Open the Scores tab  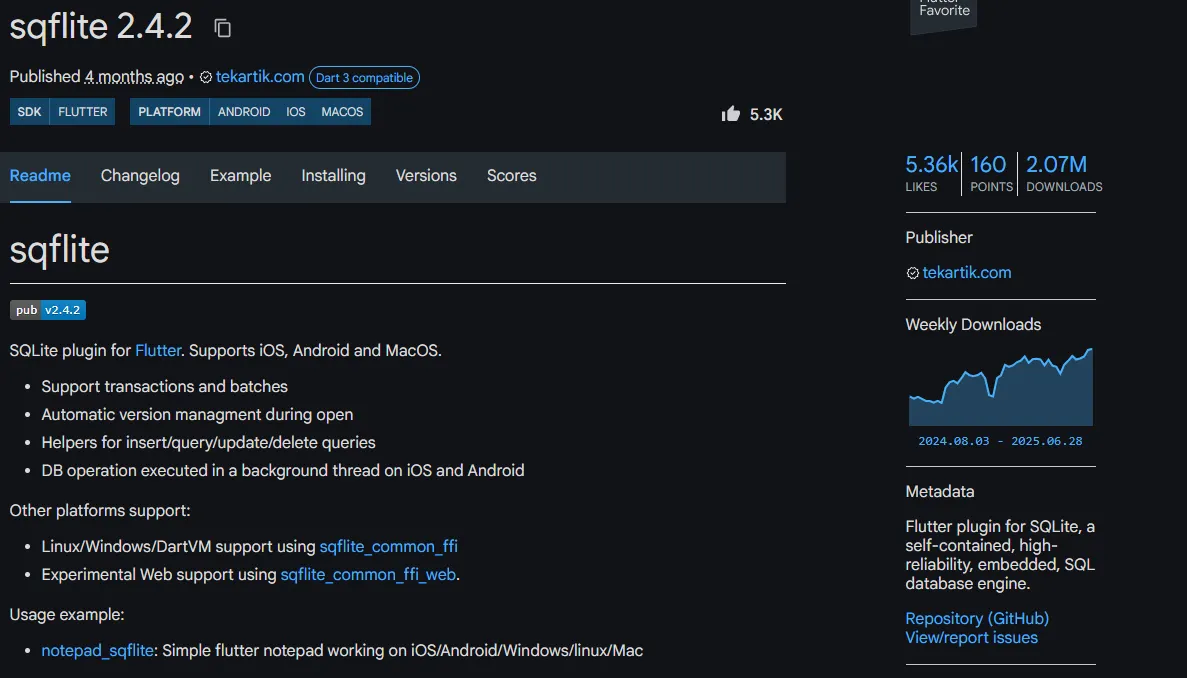point(512,176)
